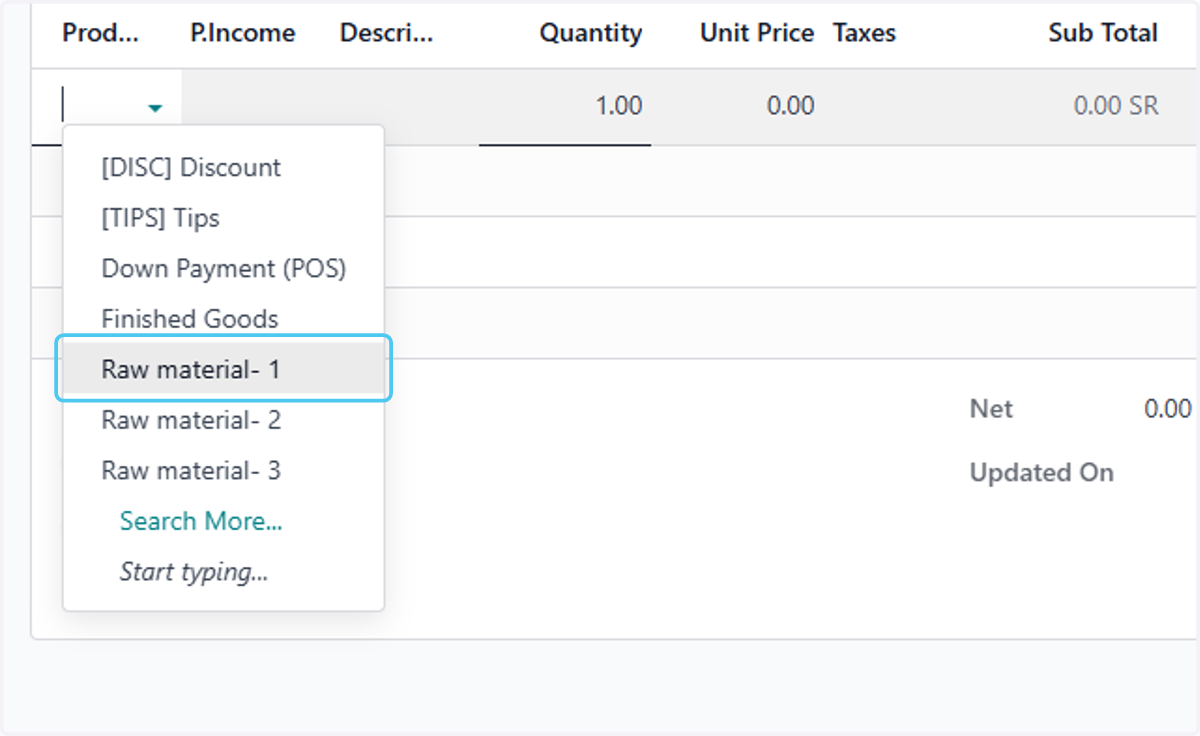This screenshot has height=736, width=1200.
Task: Select Raw material- 2 option
Action: tap(224, 420)
